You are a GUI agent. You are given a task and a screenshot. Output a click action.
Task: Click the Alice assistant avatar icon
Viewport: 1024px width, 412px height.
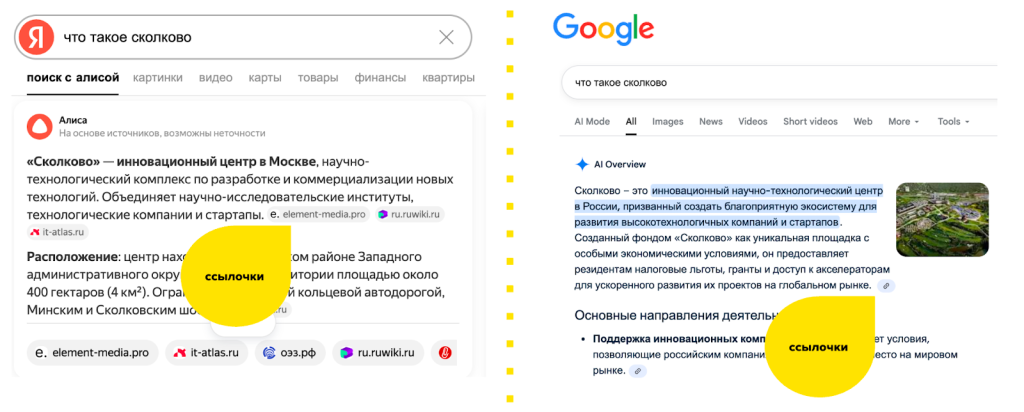(x=39, y=126)
